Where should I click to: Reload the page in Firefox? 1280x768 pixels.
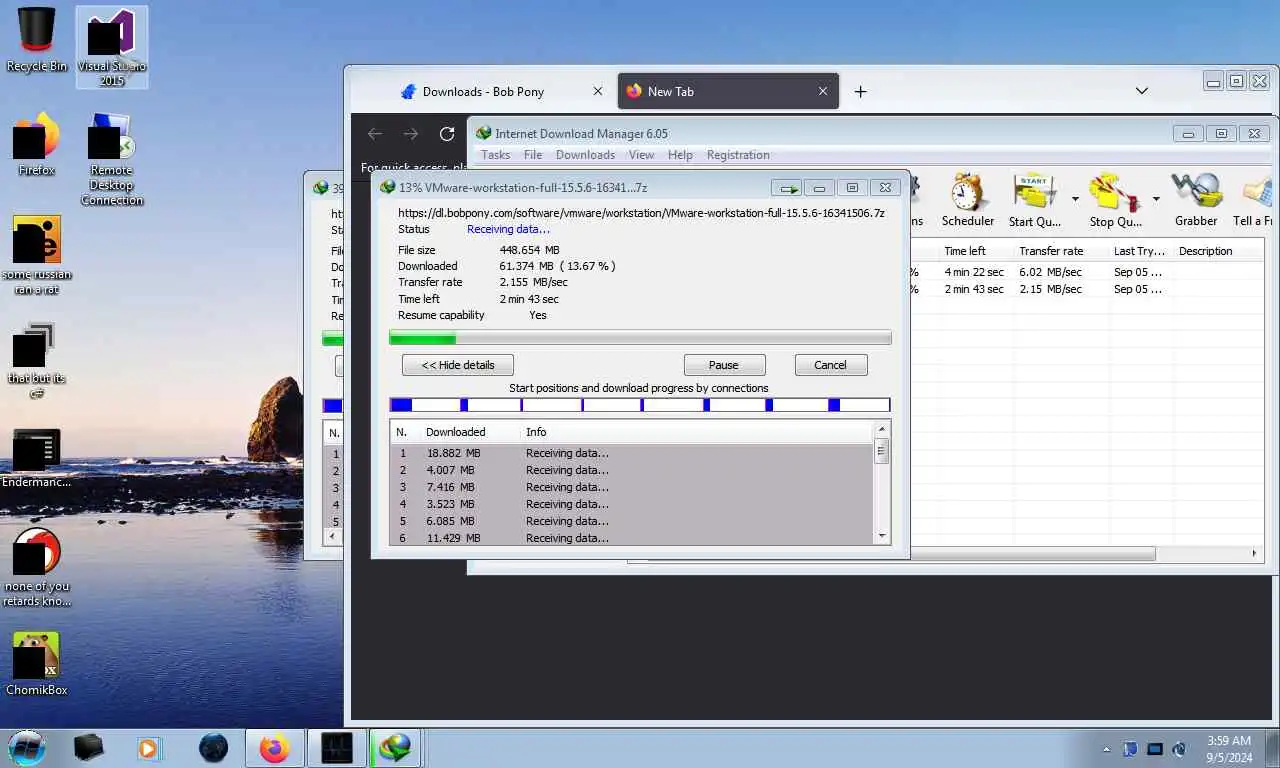[x=447, y=134]
